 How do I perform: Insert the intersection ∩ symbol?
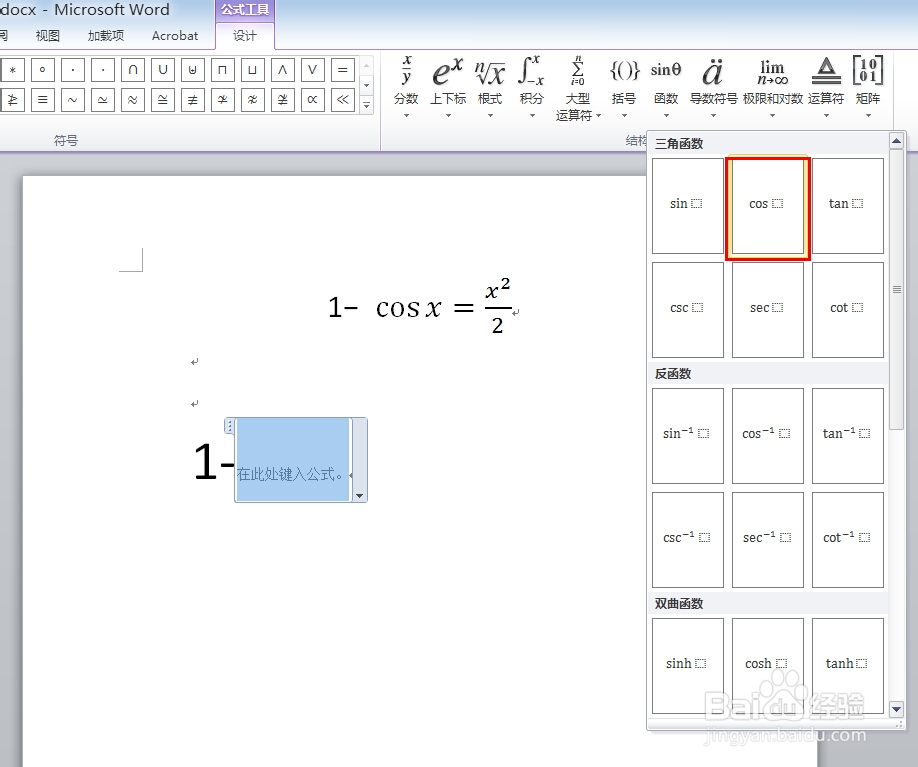pos(132,70)
